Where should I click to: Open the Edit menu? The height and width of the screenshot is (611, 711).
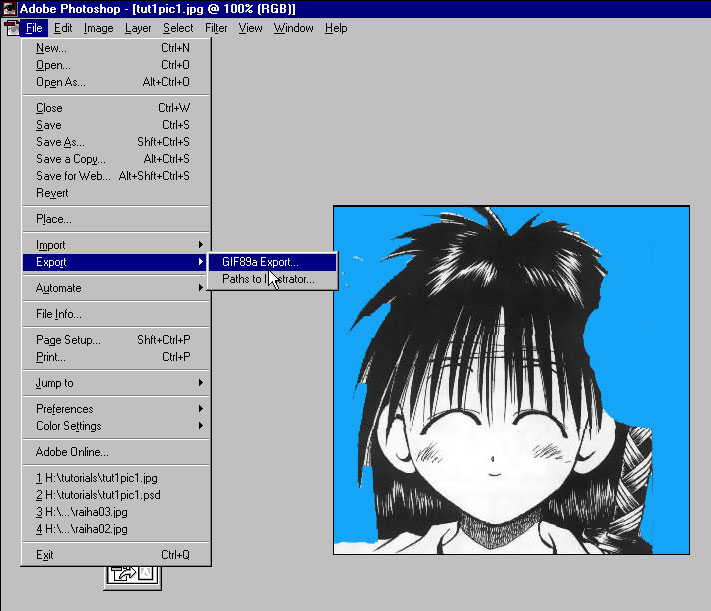(63, 28)
